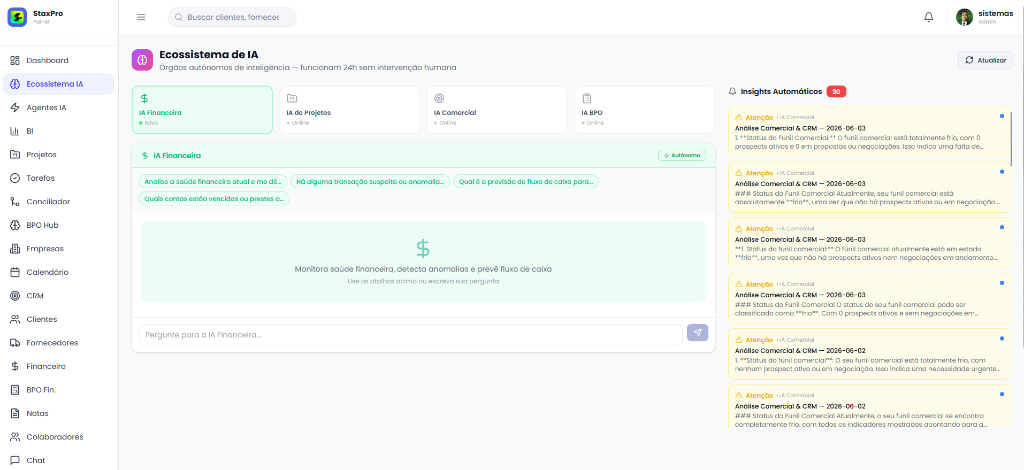The width and height of the screenshot is (1024, 470).
Task: Choose 'Há alguma transação suspeita' prompt chip
Action: [370, 181]
